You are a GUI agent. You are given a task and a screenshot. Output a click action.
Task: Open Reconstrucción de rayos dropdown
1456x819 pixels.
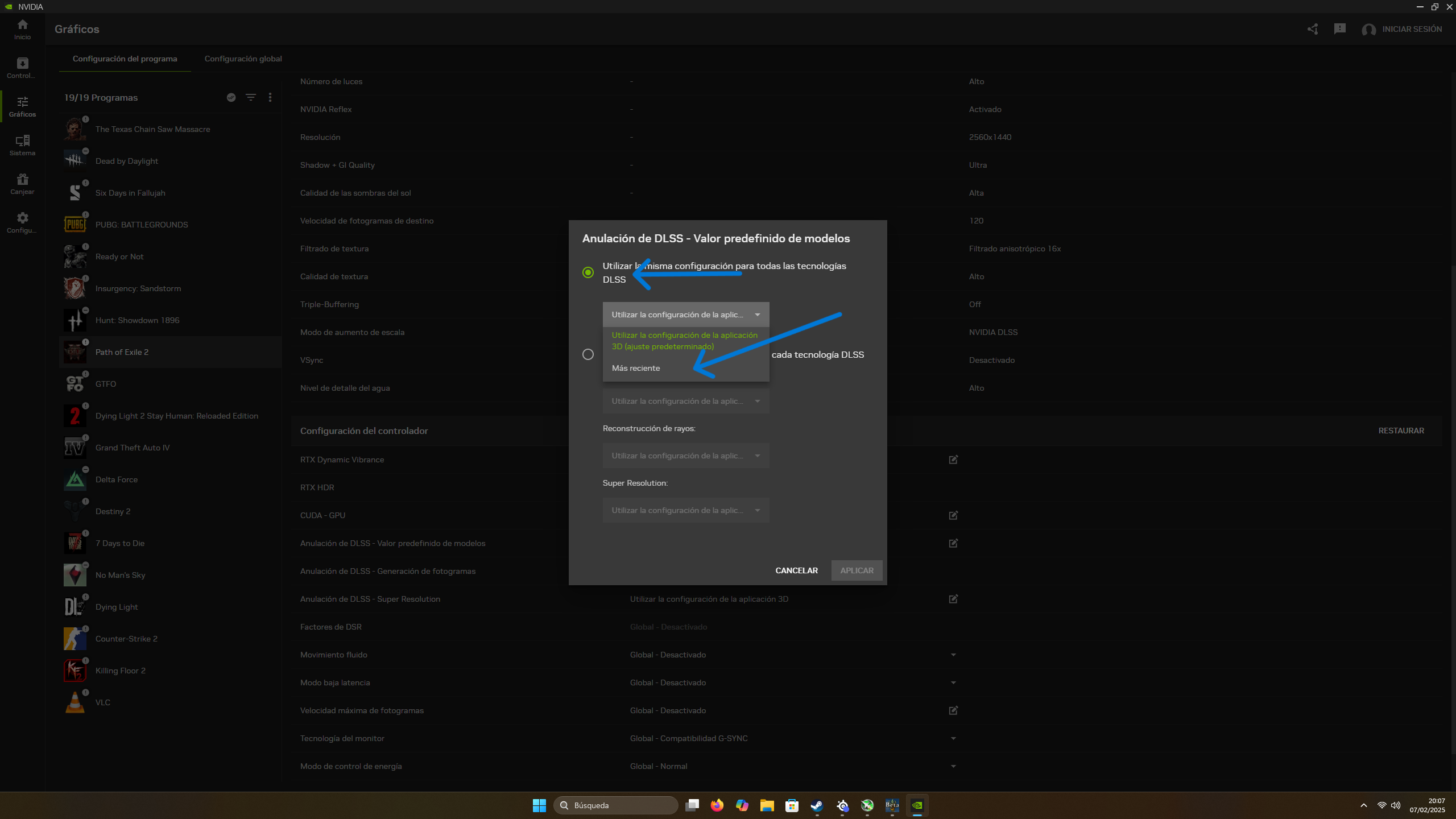pos(686,456)
